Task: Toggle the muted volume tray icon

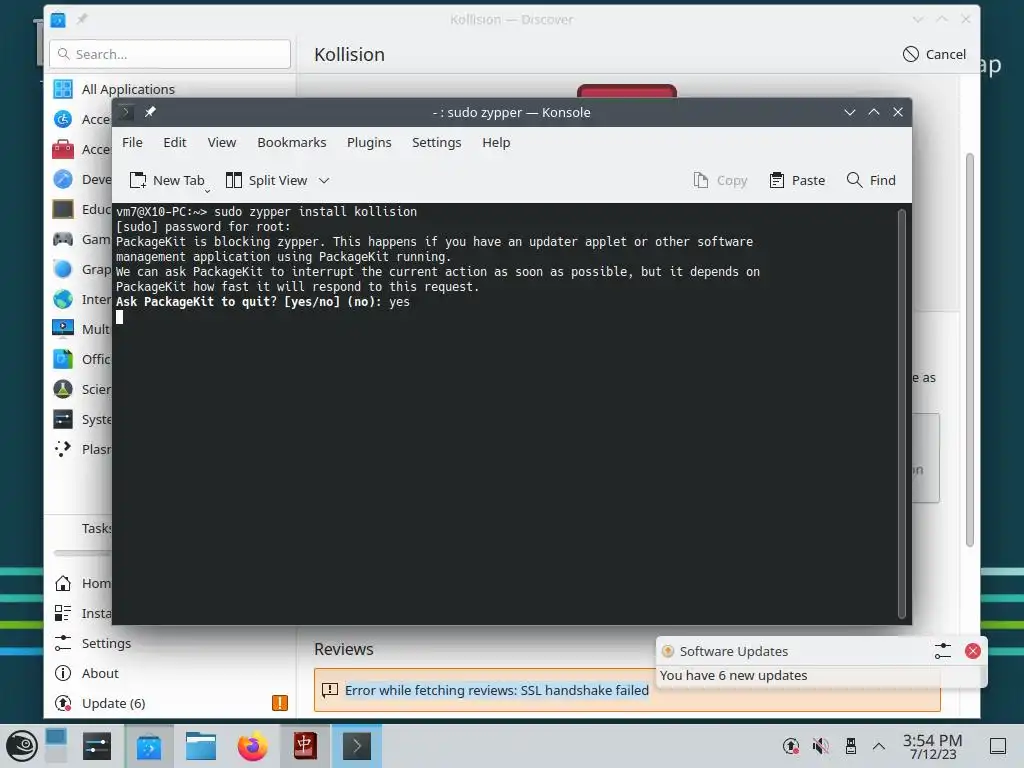Action: pos(820,746)
